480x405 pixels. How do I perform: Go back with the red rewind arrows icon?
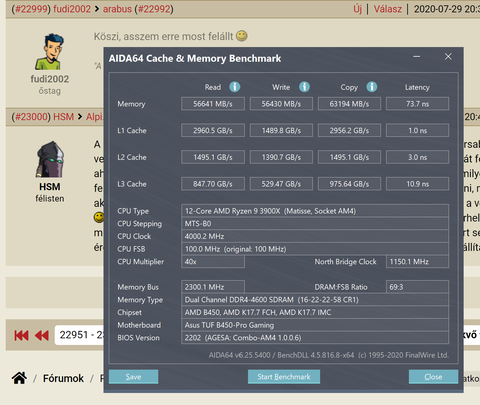[x=42, y=335]
